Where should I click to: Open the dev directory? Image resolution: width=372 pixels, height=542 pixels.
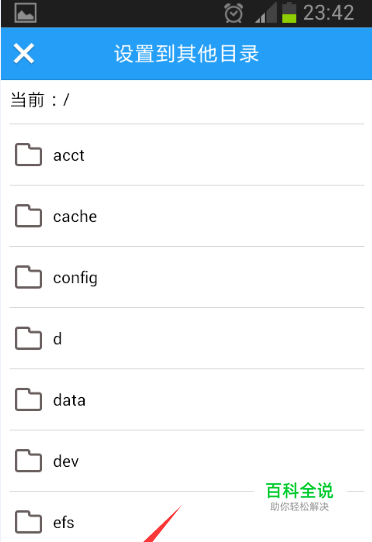tap(187, 461)
